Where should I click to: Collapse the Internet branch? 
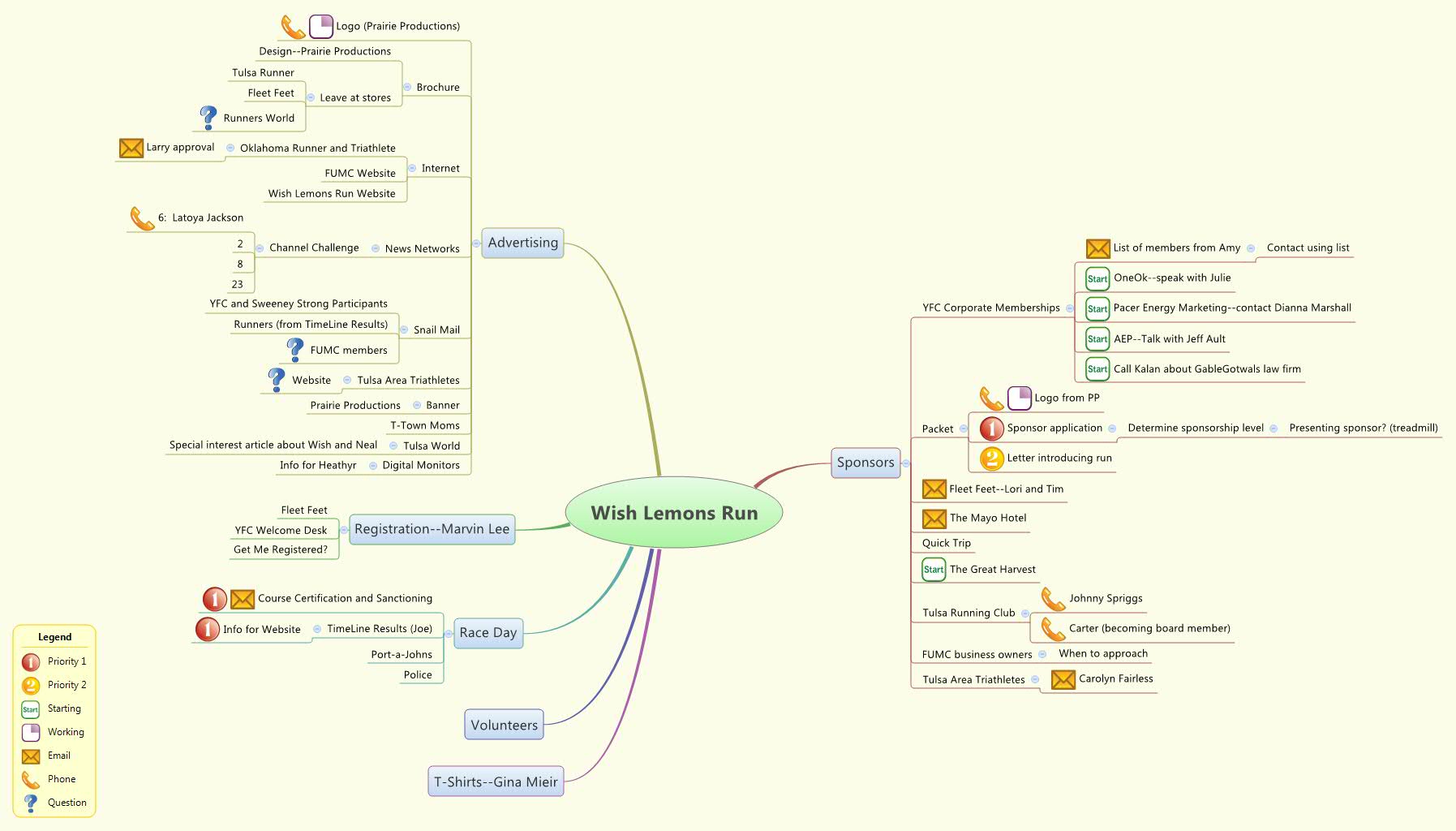(x=410, y=168)
